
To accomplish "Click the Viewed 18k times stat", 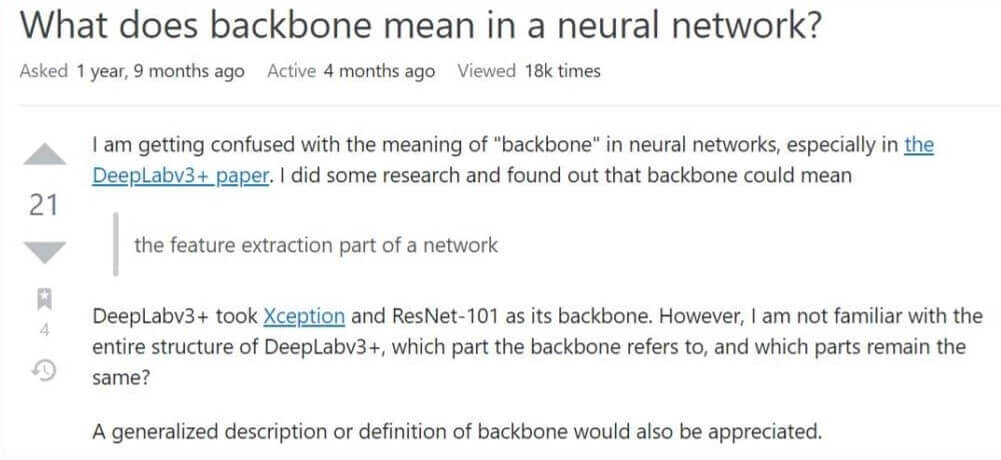I will click(x=529, y=71).
